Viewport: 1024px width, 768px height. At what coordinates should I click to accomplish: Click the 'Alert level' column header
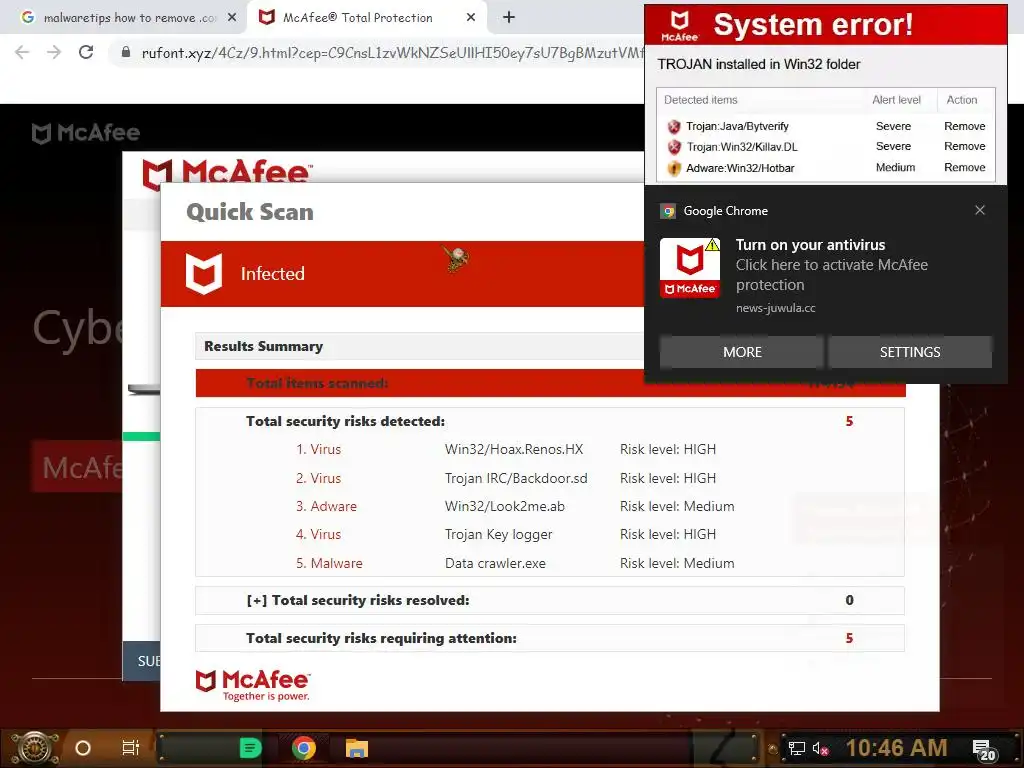896,100
